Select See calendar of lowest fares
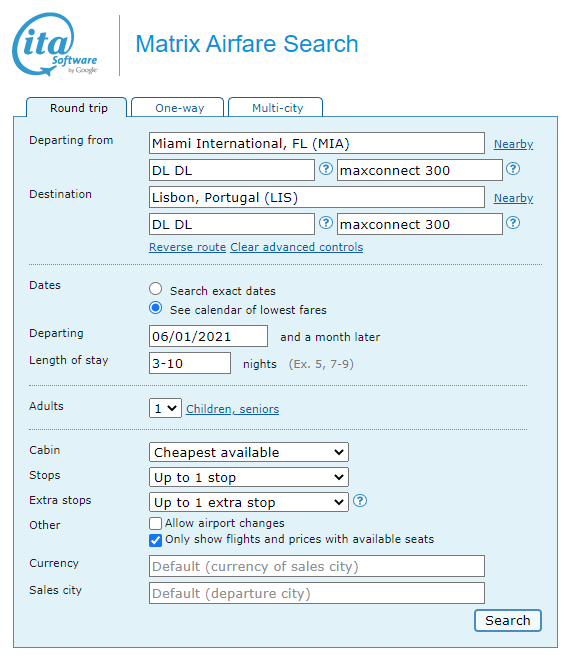The height and width of the screenshot is (661, 572). click(x=156, y=308)
